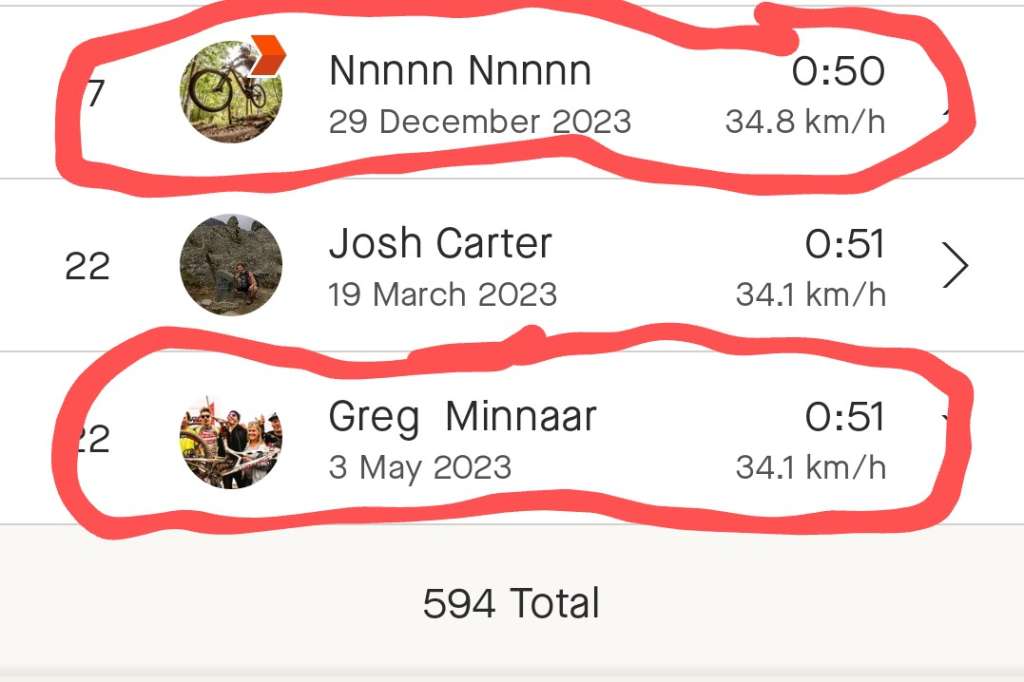Click the rock climbing avatar photo
Viewport: 1024px width, 682px height.
(232, 265)
